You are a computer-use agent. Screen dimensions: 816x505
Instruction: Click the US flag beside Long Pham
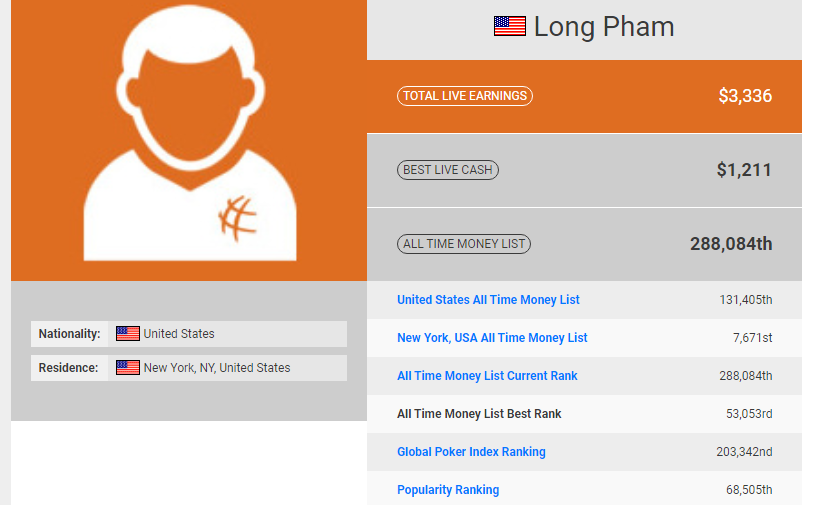(510, 26)
